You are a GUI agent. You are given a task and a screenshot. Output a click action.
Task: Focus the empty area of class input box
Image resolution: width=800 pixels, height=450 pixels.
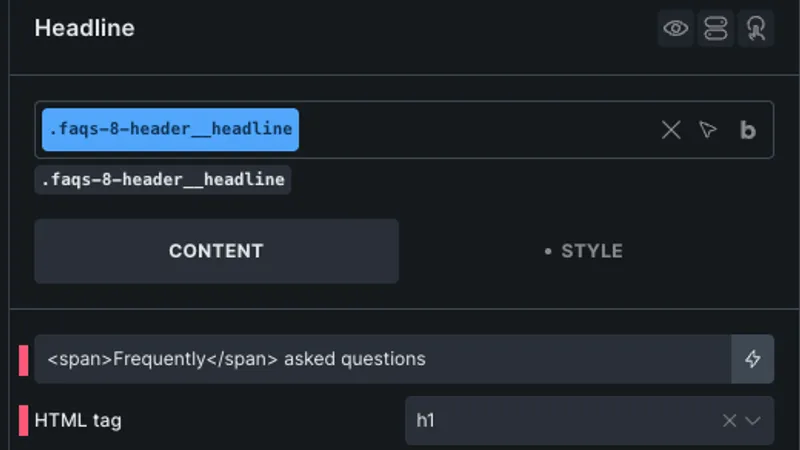pyautogui.click(x=477, y=130)
